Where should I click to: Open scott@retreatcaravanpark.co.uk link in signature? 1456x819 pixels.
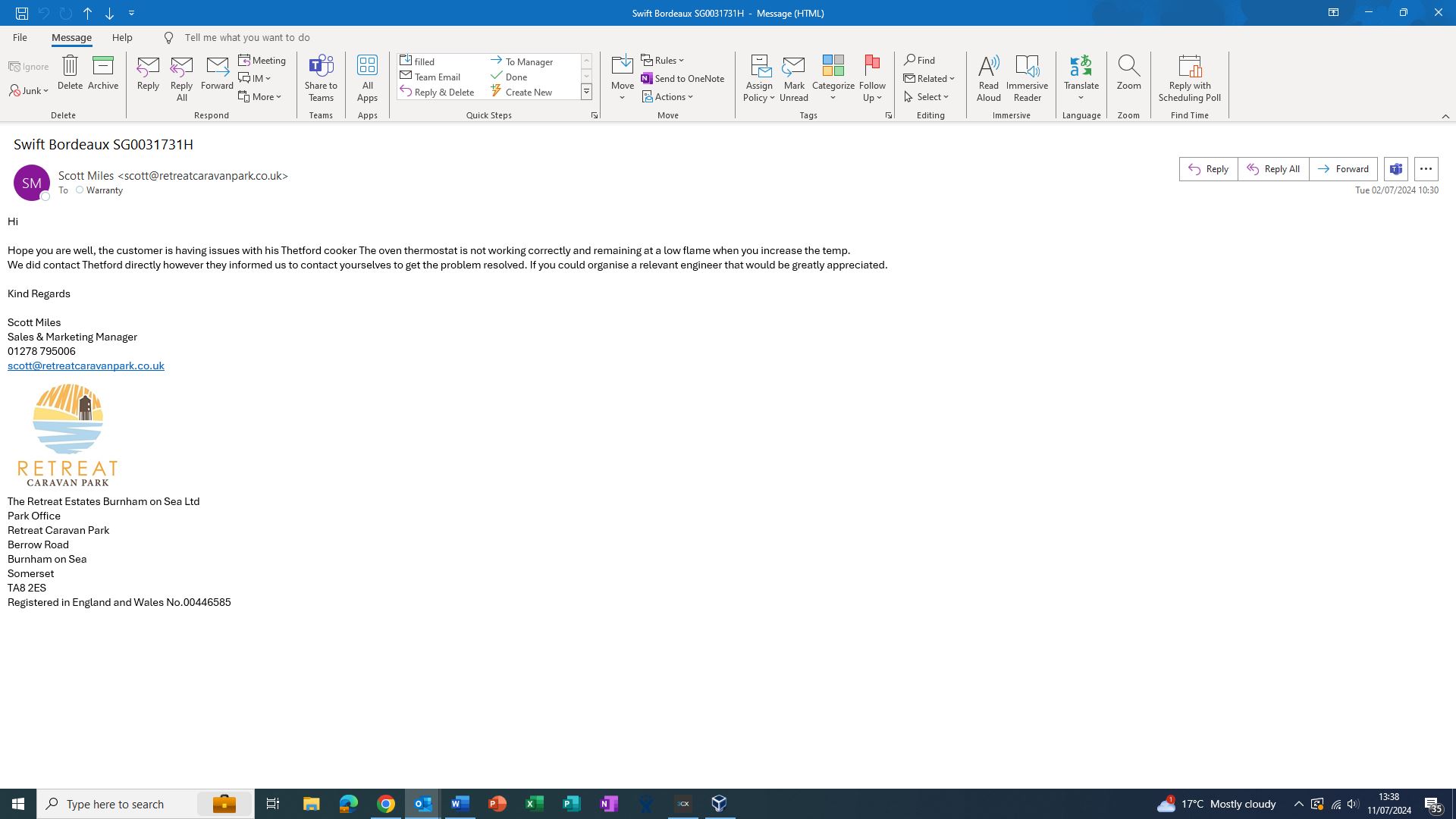pyautogui.click(x=86, y=366)
